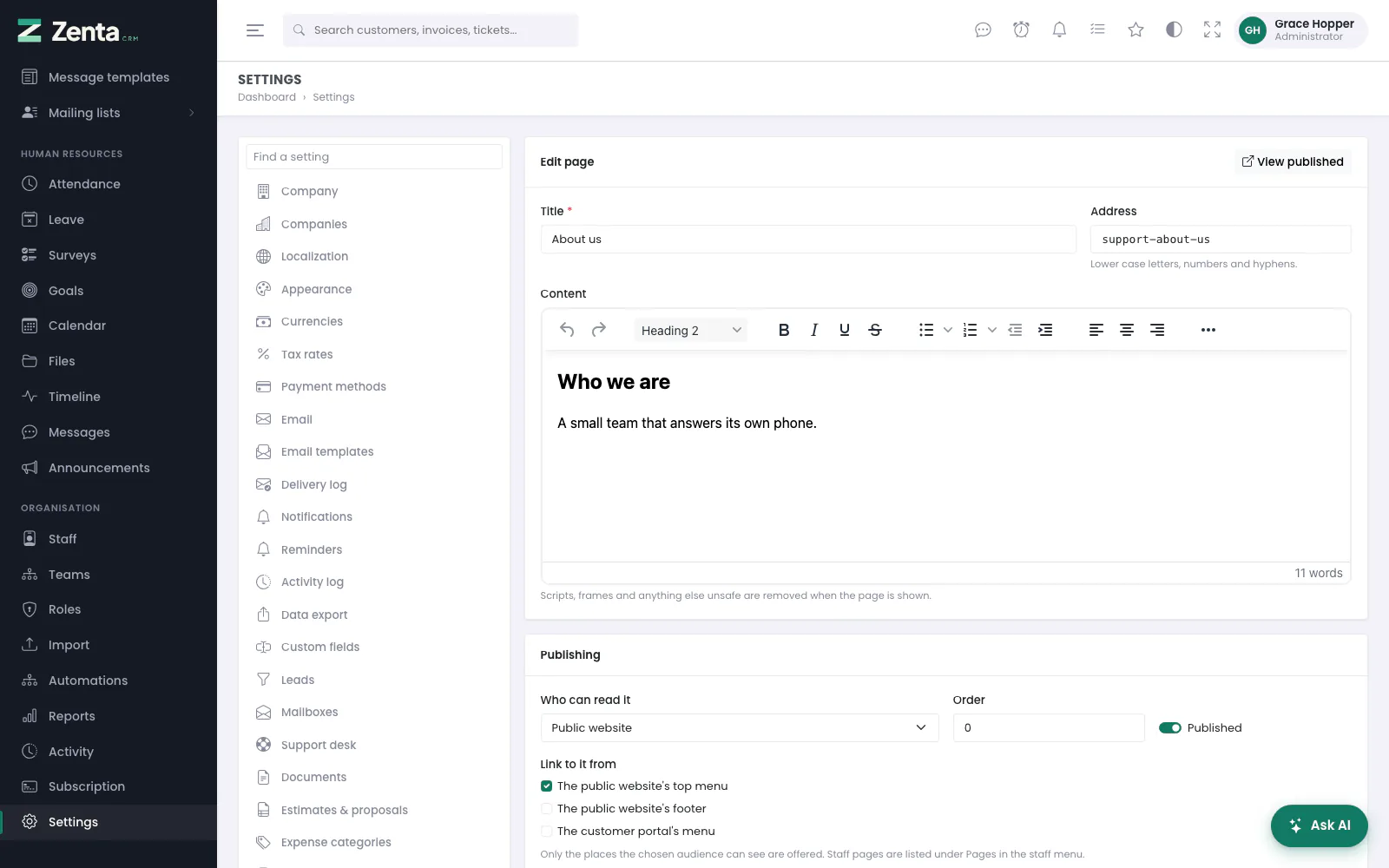Open the favorites star icon
This screenshot has height=868, width=1389.
coord(1136,30)
